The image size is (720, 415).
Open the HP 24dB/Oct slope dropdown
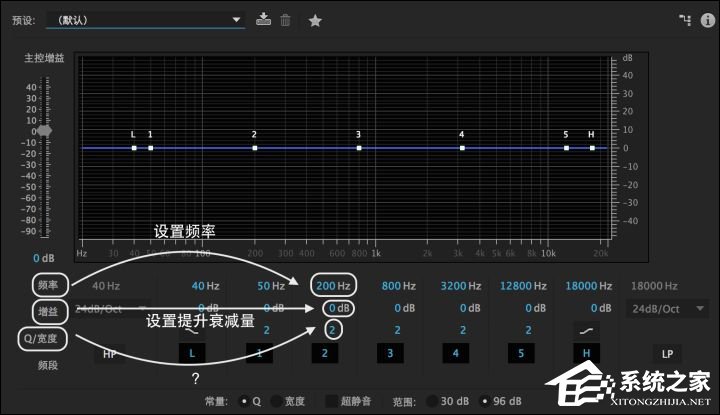click(x=111, y=309)
